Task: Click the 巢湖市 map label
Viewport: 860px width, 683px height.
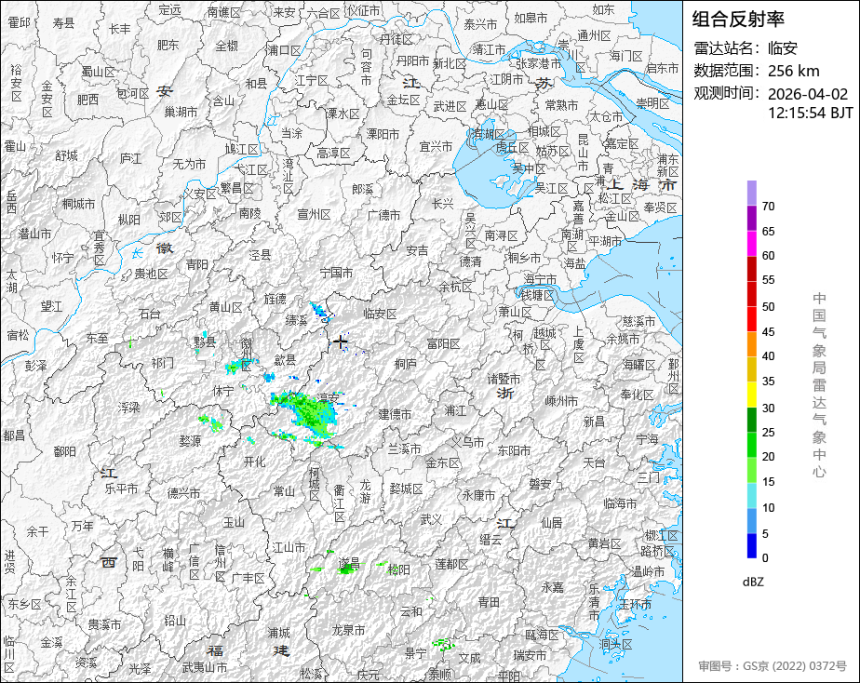Action: tap(181, 112)
